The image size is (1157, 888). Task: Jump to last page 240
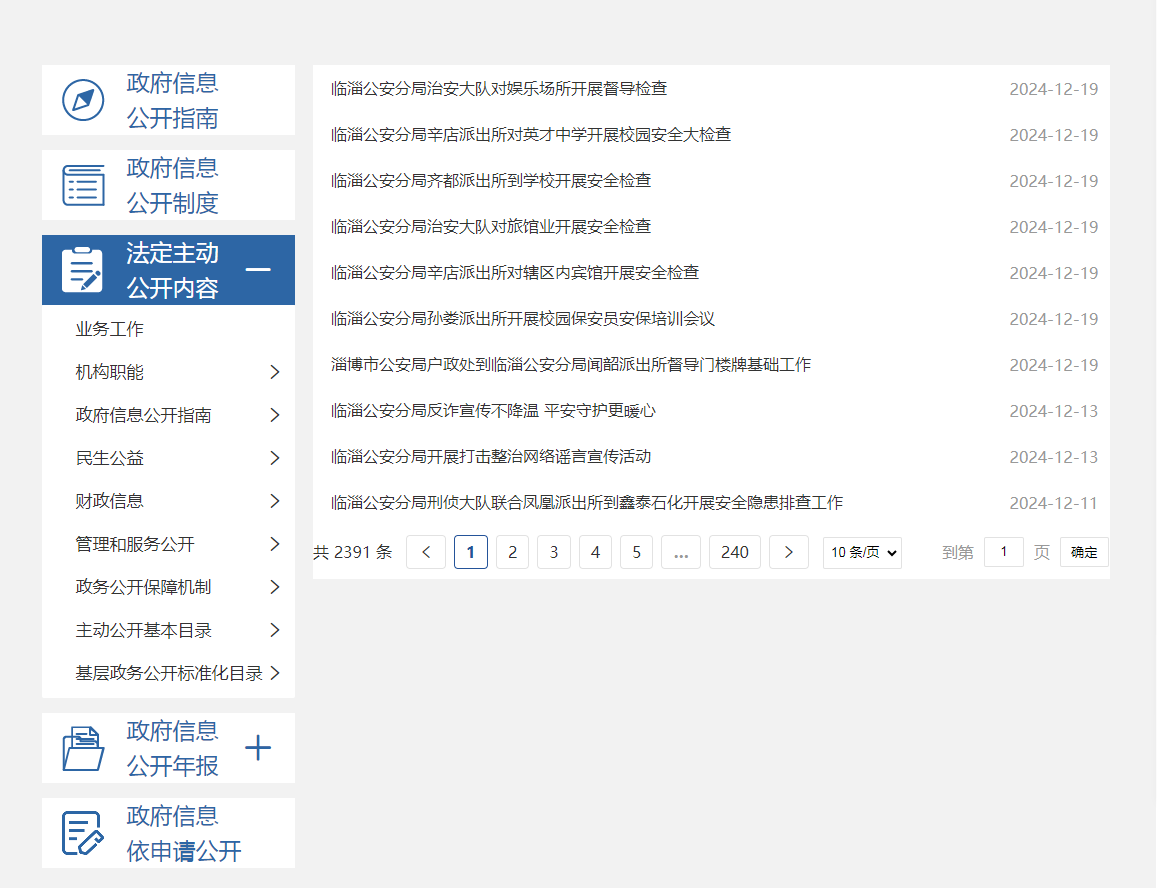(x=735, y=552)
